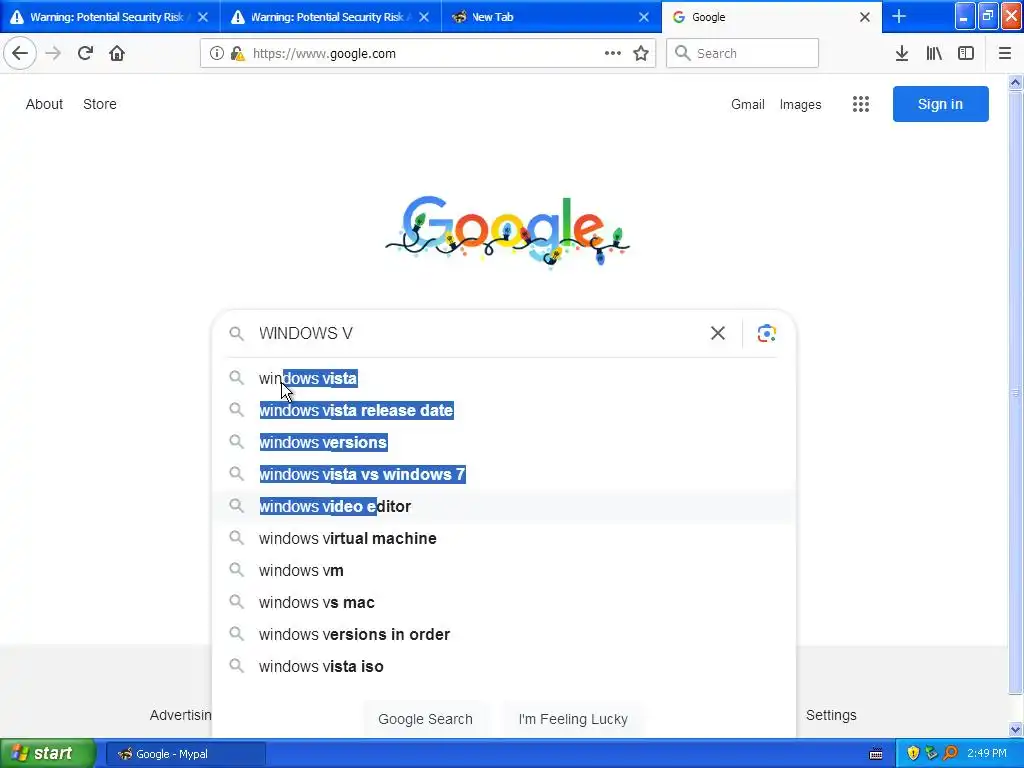This screenshot has height=768, width=1024.
Task: Click the I'm Feeling Lucky button
Action: click(573, 719)
